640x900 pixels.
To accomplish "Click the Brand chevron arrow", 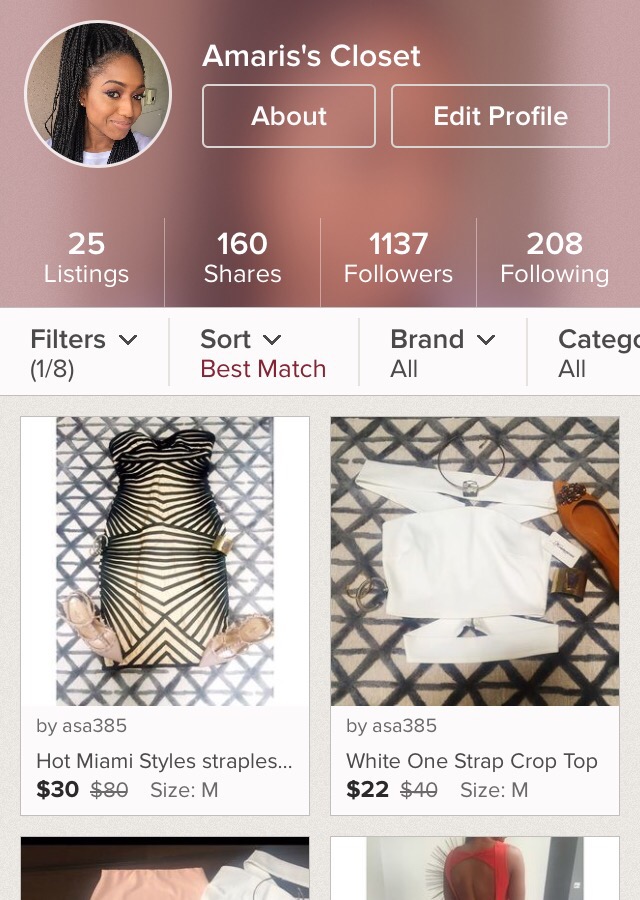I will tap(486, 340).
